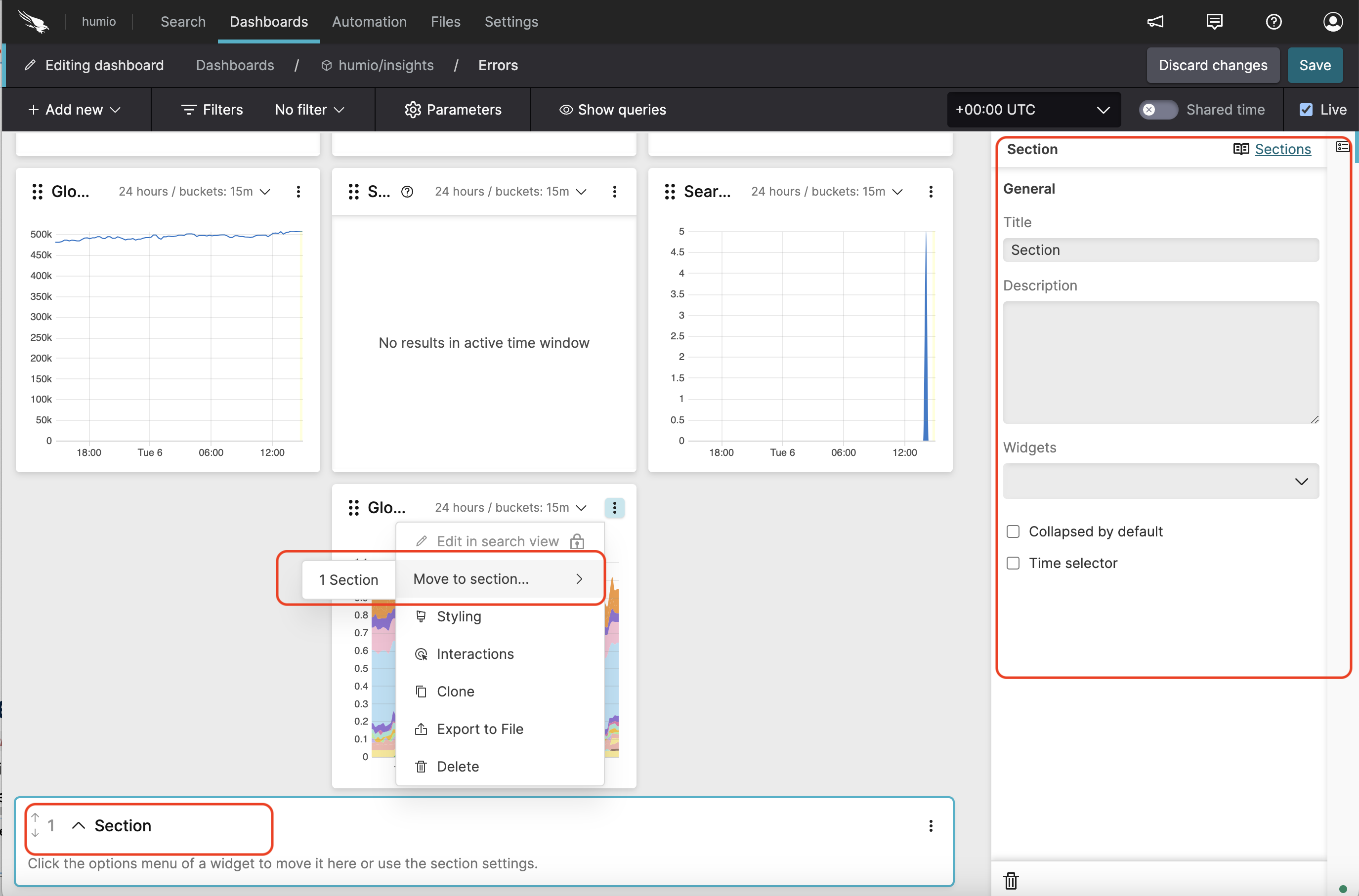Click the section Title input field
Viewport: 1359px width, 896px height.
[x=1161, y=250]
